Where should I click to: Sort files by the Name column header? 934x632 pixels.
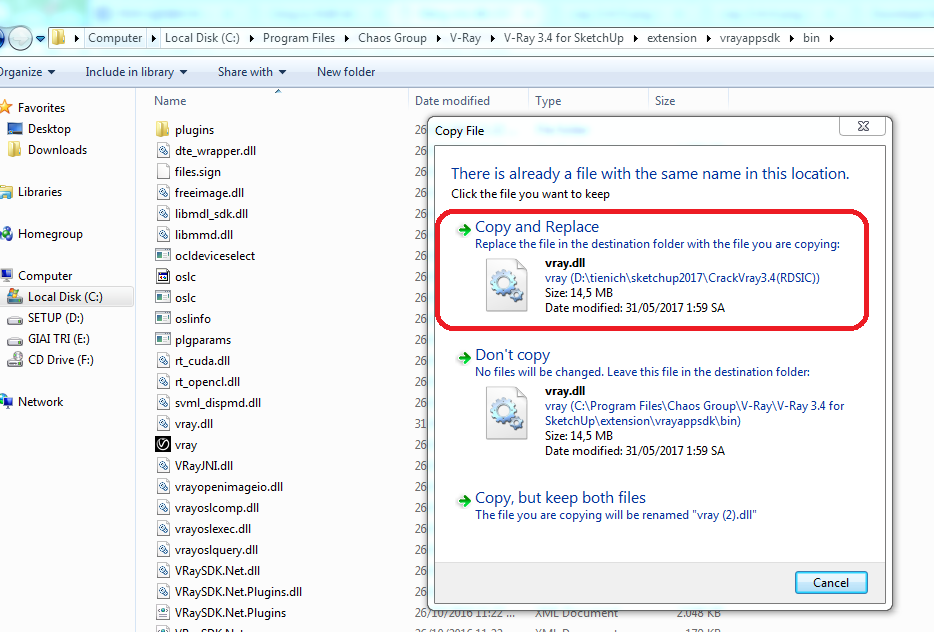[171, 101]
